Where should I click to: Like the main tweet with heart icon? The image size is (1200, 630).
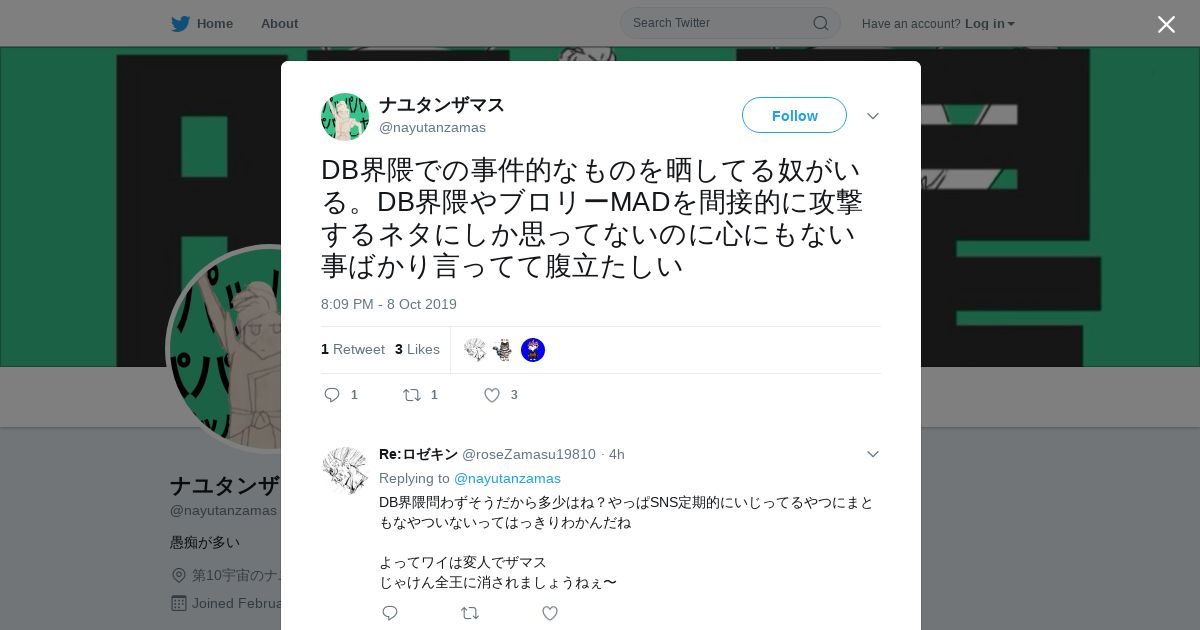tap(492, 395)
